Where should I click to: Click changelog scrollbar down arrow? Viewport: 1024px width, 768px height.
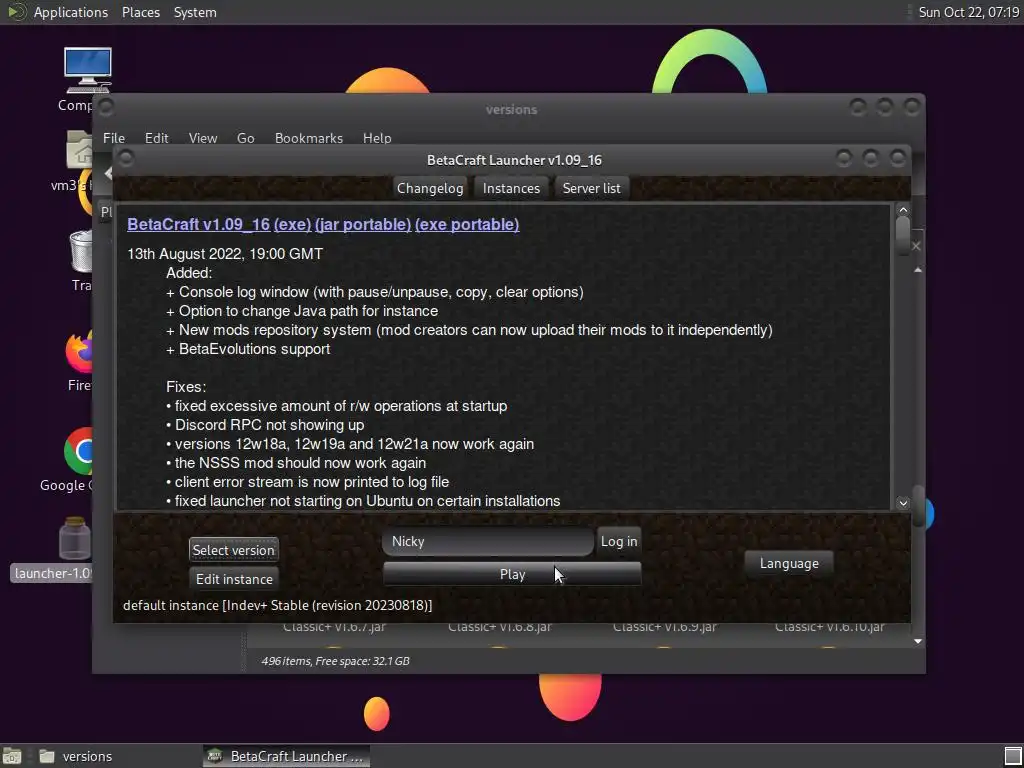(903, 502)
